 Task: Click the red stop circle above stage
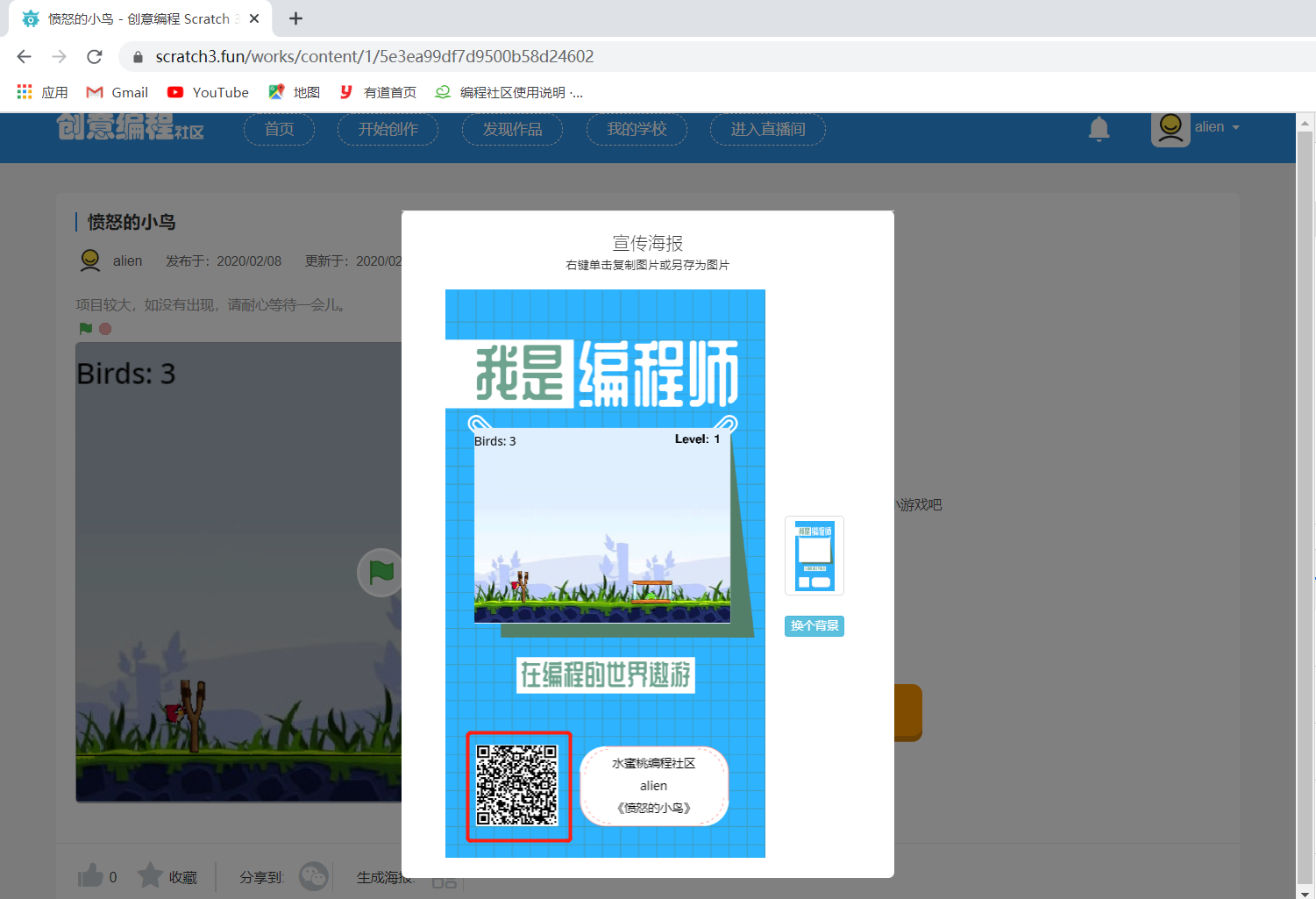click(x=105, y=329)
